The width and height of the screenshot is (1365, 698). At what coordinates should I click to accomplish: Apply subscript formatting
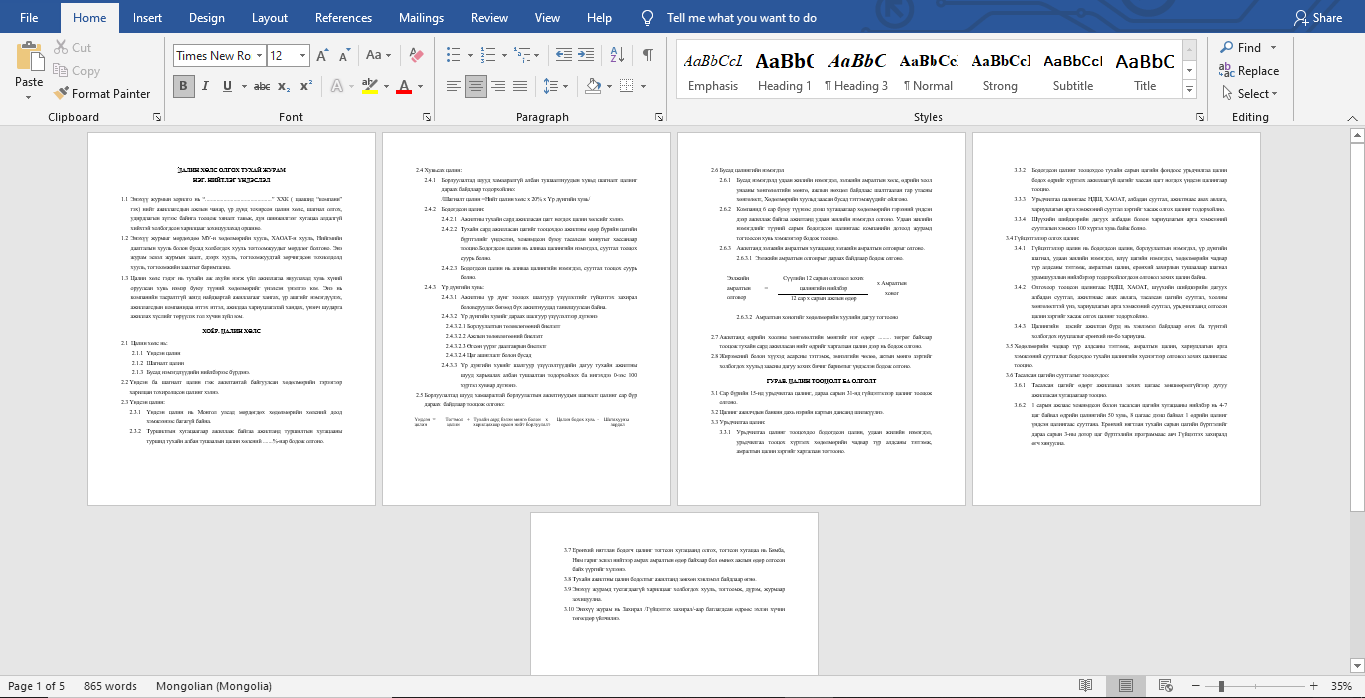pos(285,87)
